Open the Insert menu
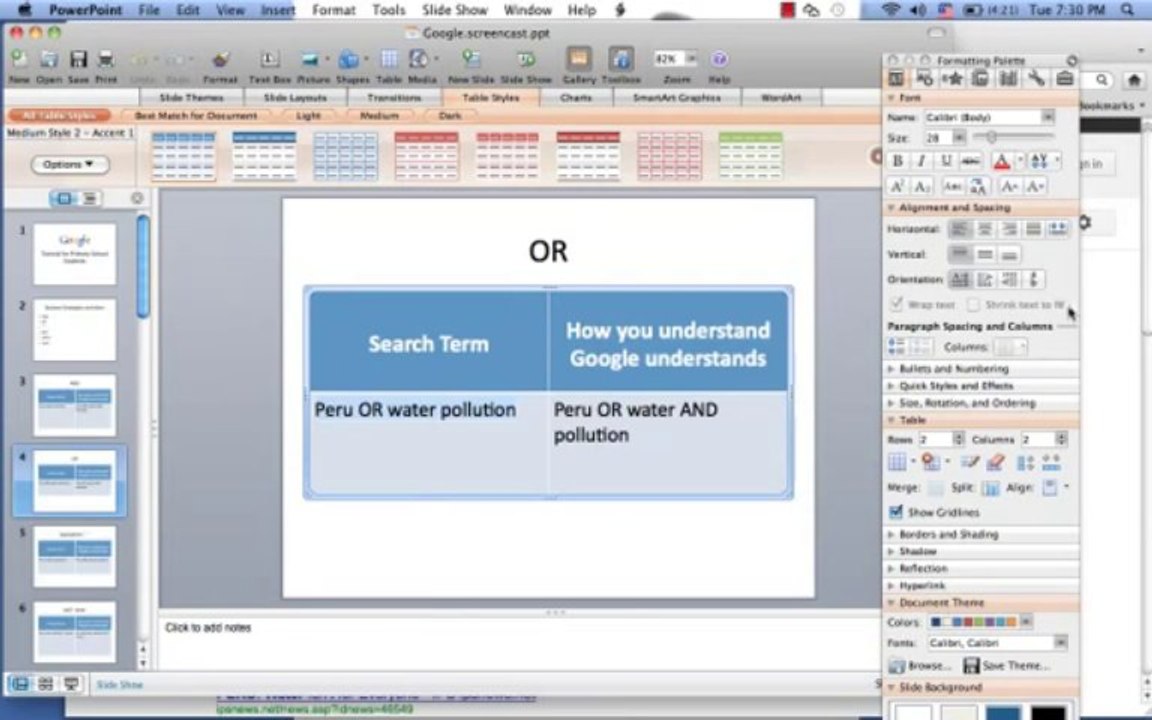This screenshot has height=720, width=1152. (278, 10)
